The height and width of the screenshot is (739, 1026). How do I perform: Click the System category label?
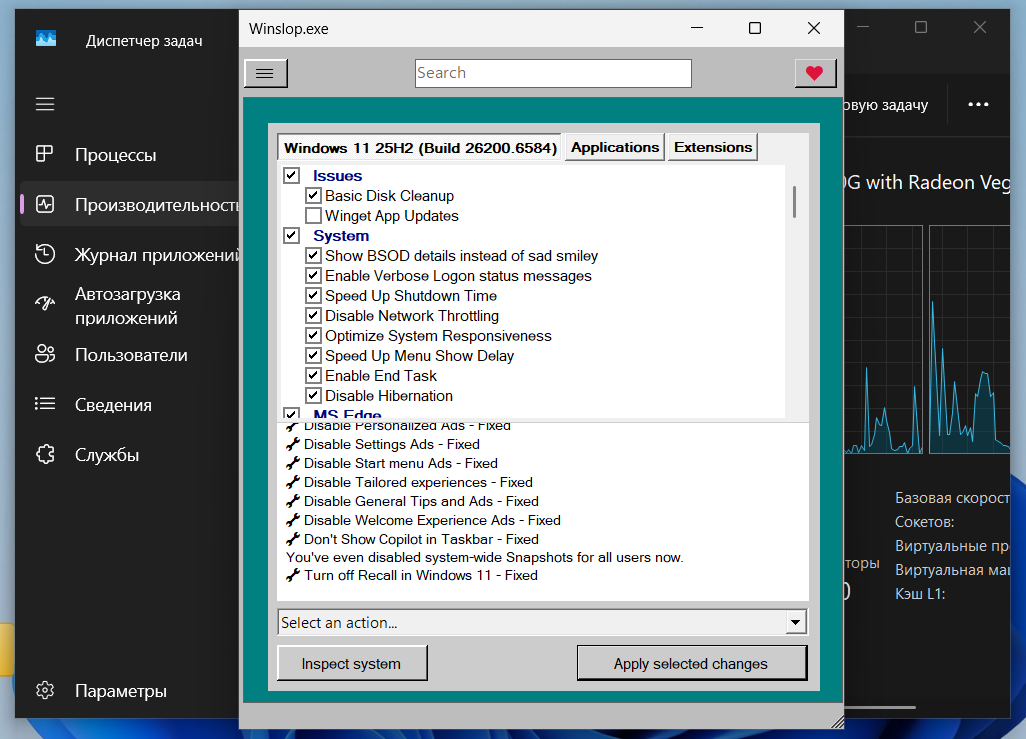point(341,236)
